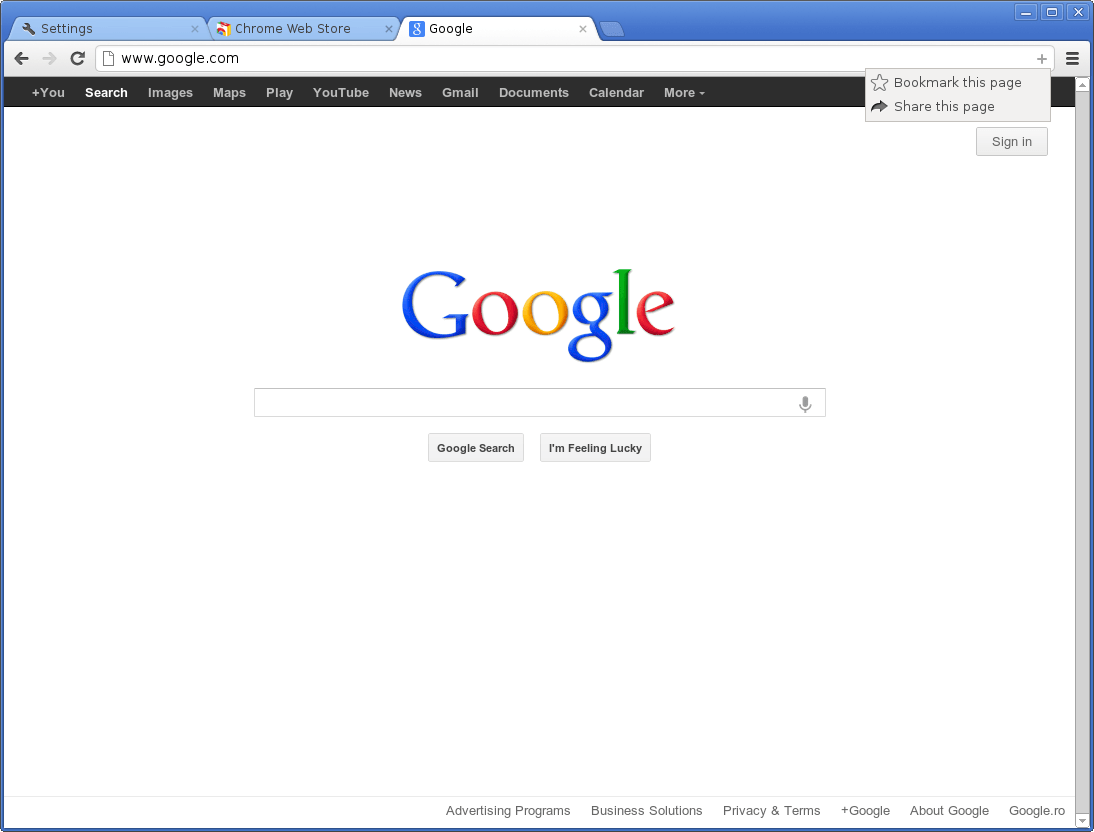
Task: Click the page icon in address bar
Action: tap(108, 59)
